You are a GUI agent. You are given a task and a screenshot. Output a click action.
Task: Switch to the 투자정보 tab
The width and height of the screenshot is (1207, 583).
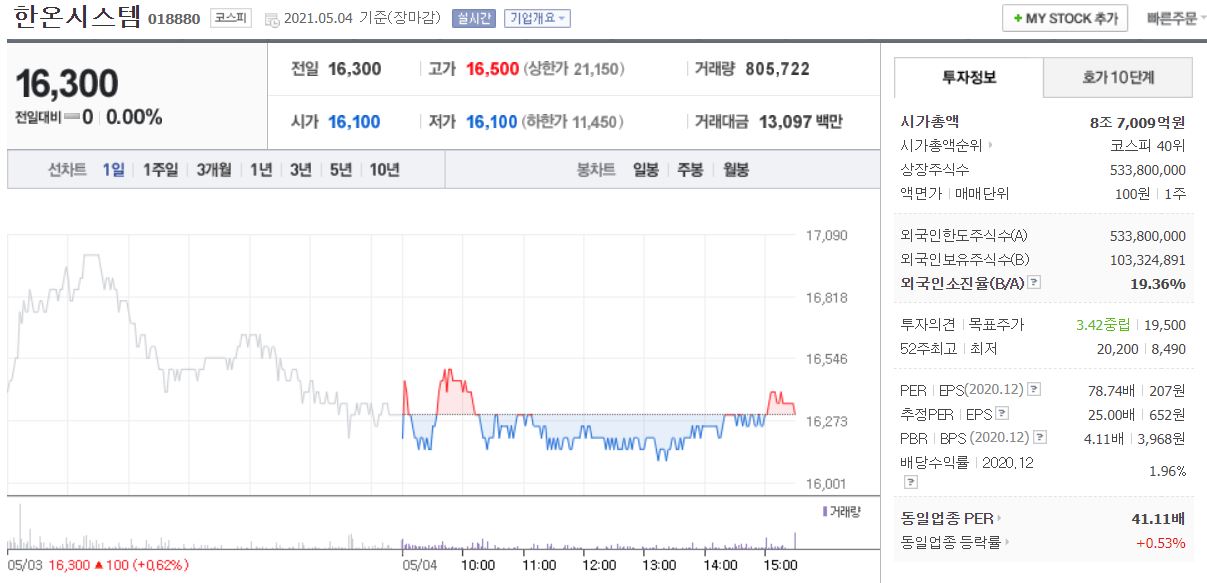tap(968, 77)
